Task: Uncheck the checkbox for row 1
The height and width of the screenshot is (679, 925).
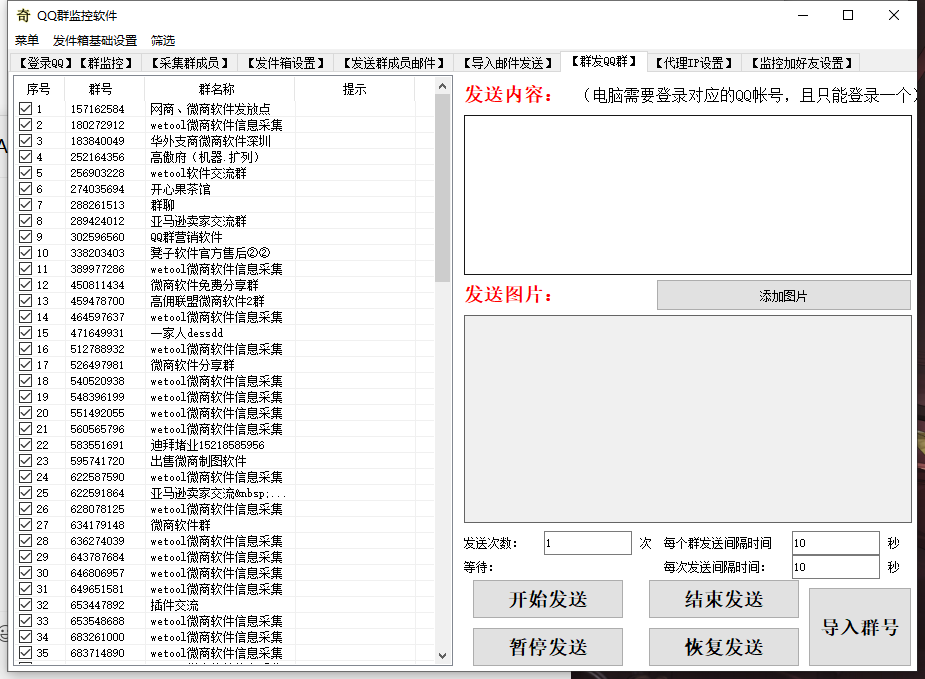Action: pos(26,109)
